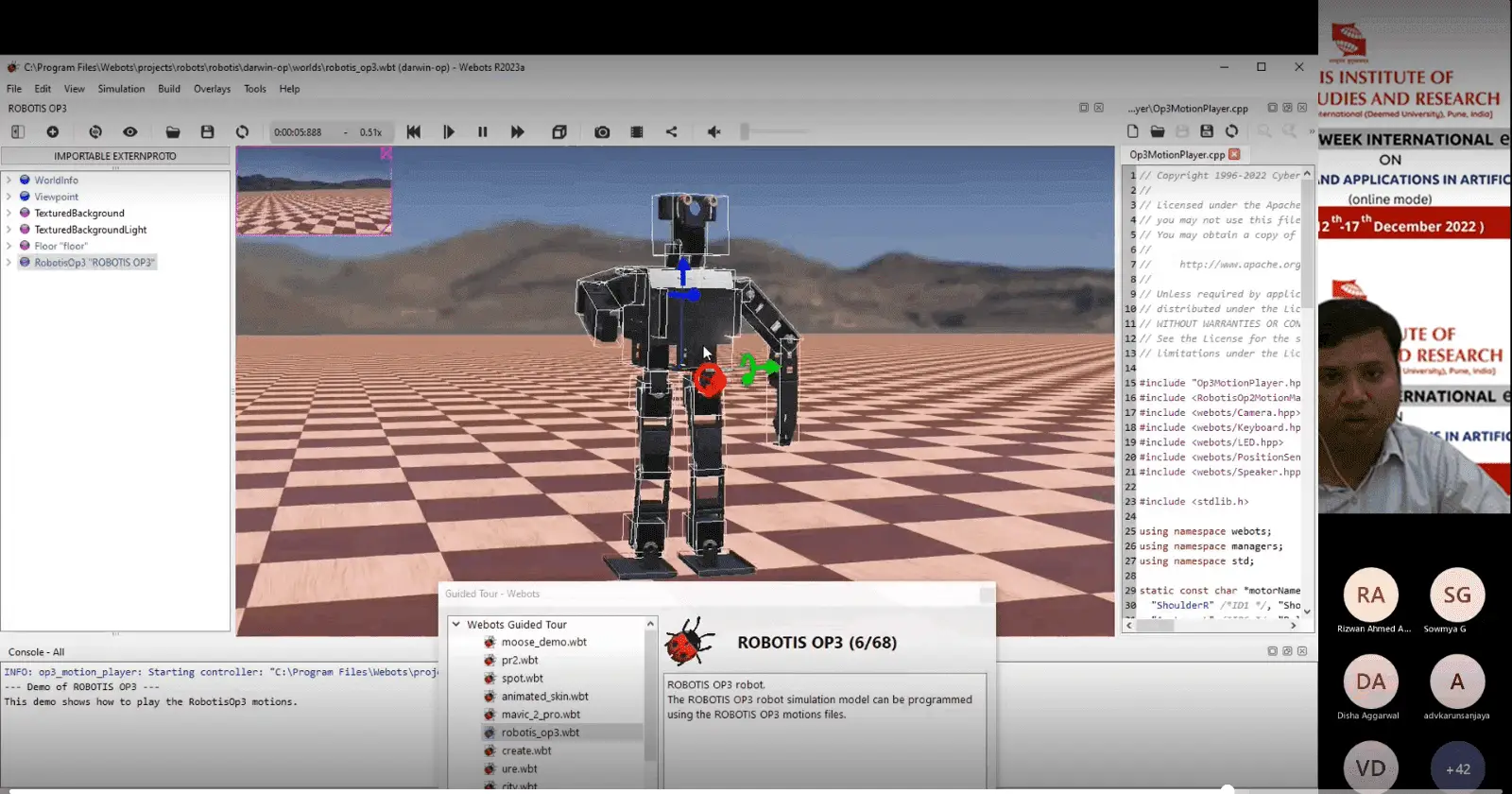
Task: Expand the Floor "floor" node
Action: (x=9, y=246)
